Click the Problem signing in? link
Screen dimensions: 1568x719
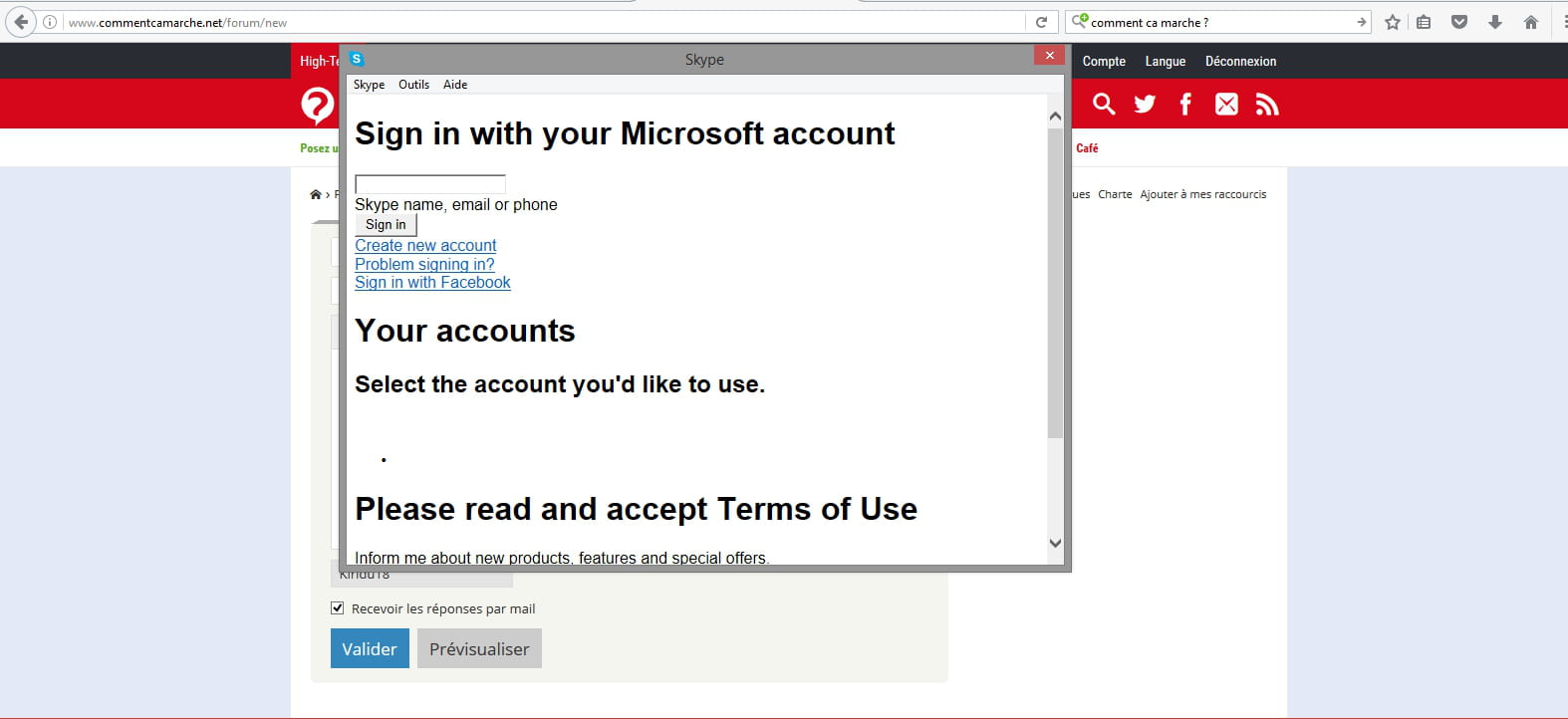point(424,264)
